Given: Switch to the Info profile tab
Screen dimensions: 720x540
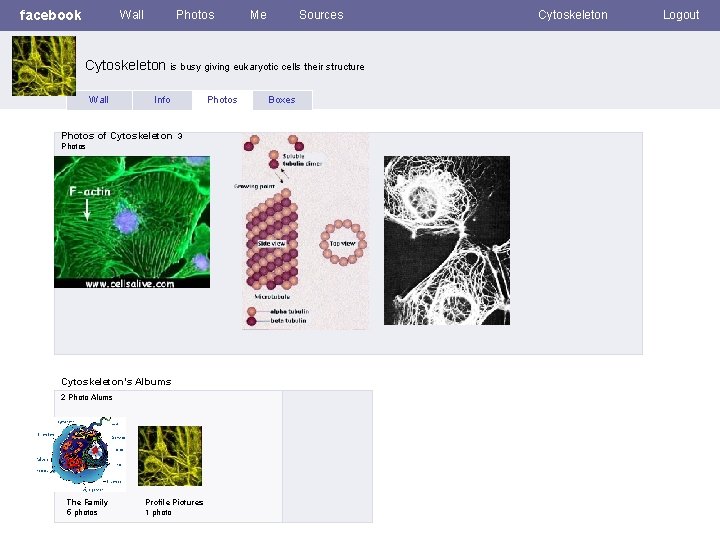Looking at the screenshot, I should tap(162, 100).
